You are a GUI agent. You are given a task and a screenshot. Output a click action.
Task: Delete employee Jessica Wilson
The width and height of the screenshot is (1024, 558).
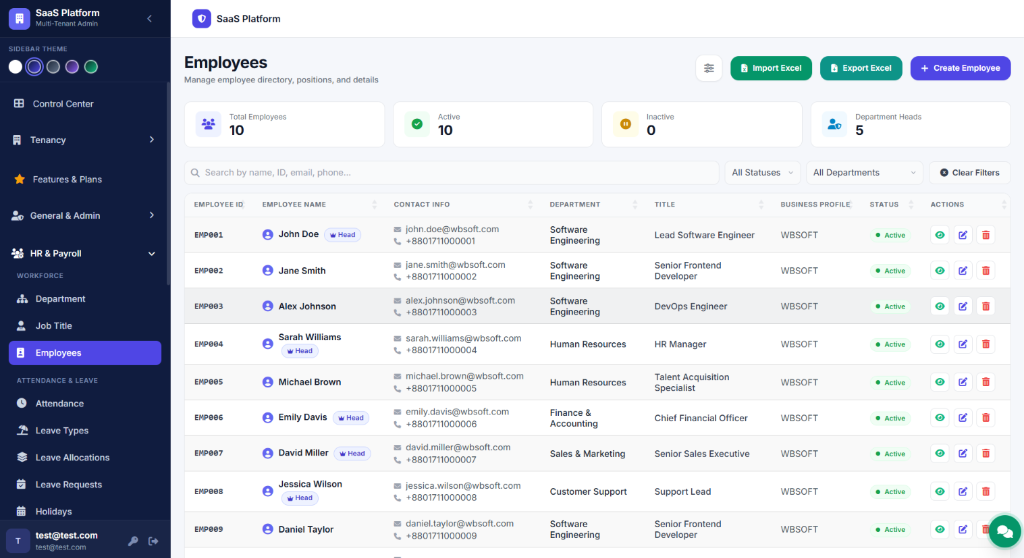pos(986,491)
